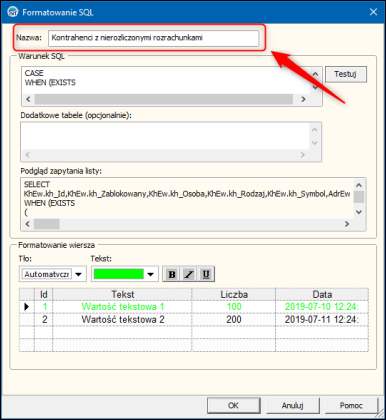
Task: Click the OK button
Action: tap(234, 405)
